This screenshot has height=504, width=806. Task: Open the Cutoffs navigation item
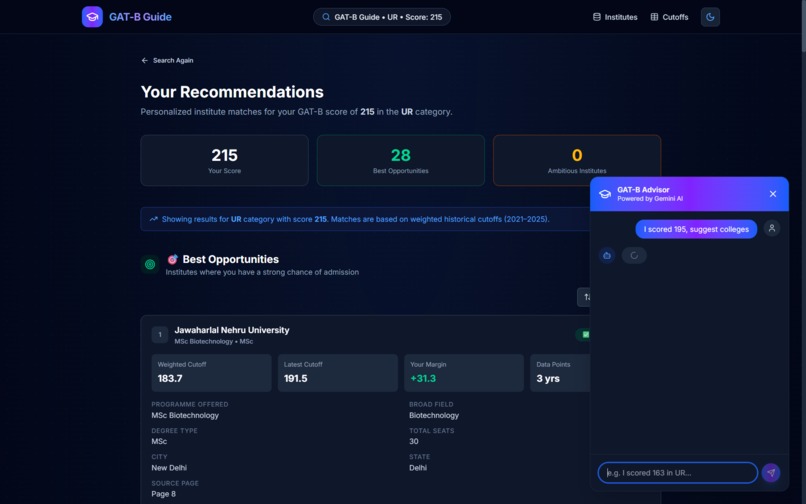pyautogui.click(x=669, y=17)
